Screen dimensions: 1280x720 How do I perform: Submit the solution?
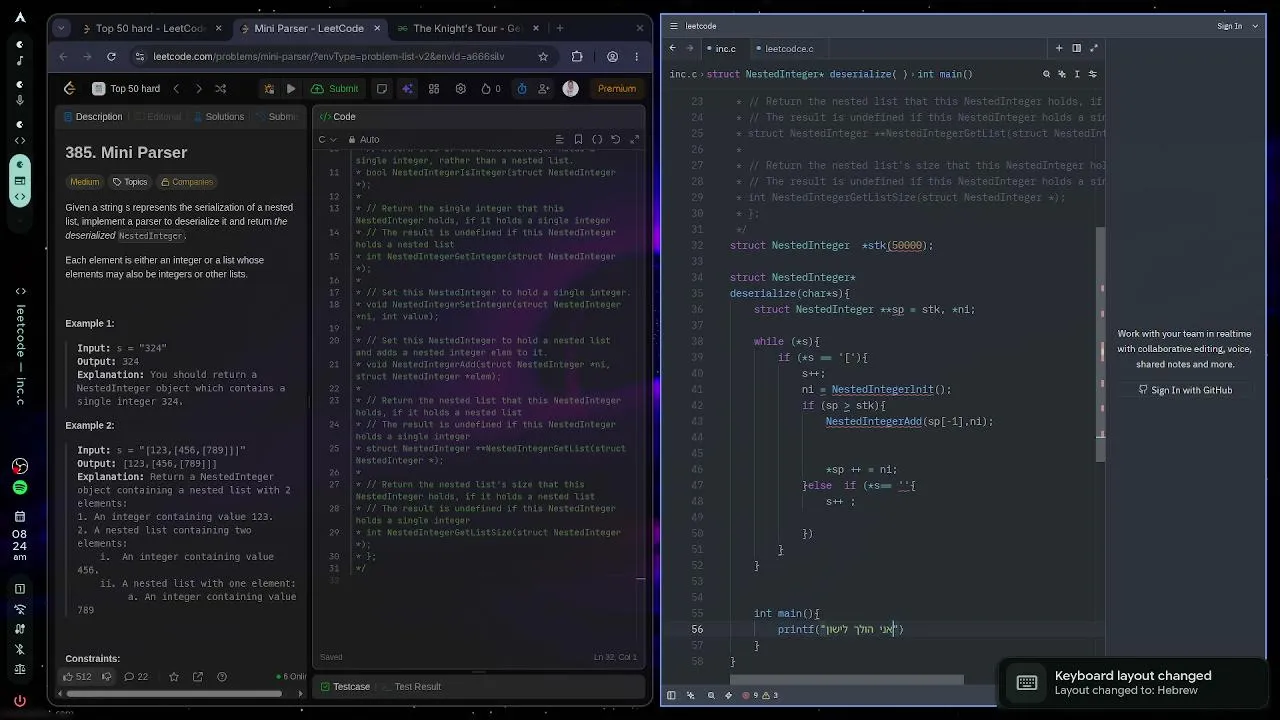click(335, 88)
